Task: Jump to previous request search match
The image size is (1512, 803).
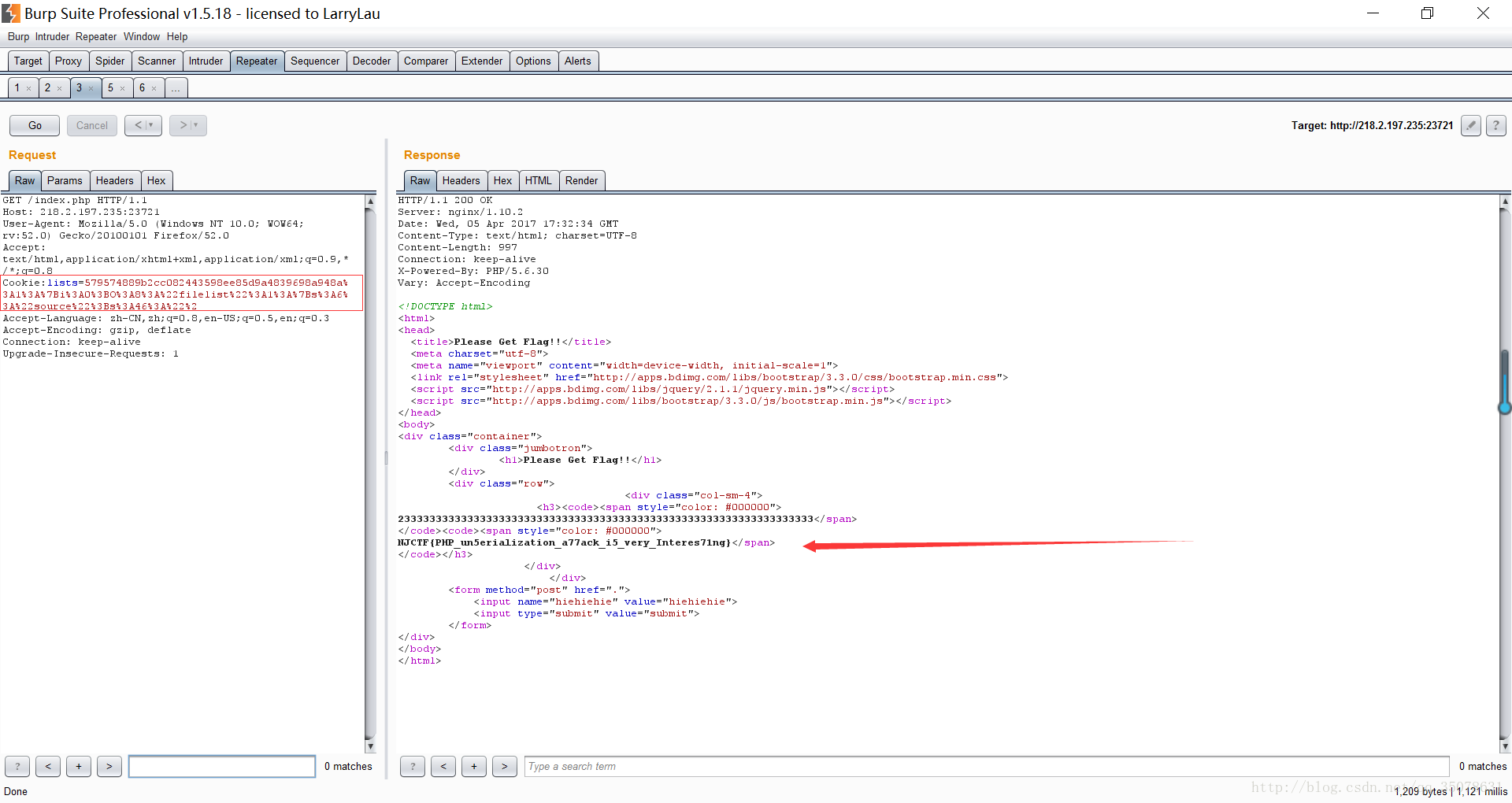Action: point(48,766)
